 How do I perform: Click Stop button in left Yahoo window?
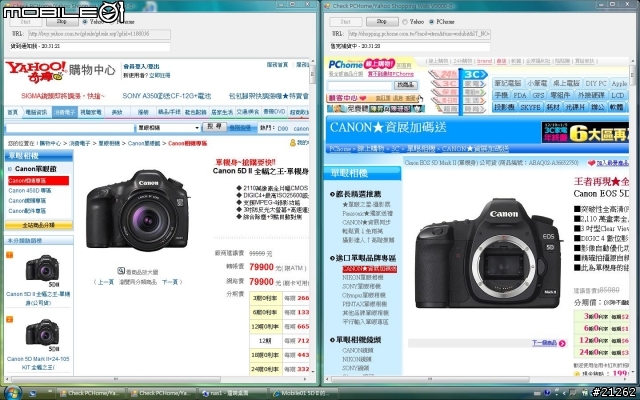[x=62, y=21]
